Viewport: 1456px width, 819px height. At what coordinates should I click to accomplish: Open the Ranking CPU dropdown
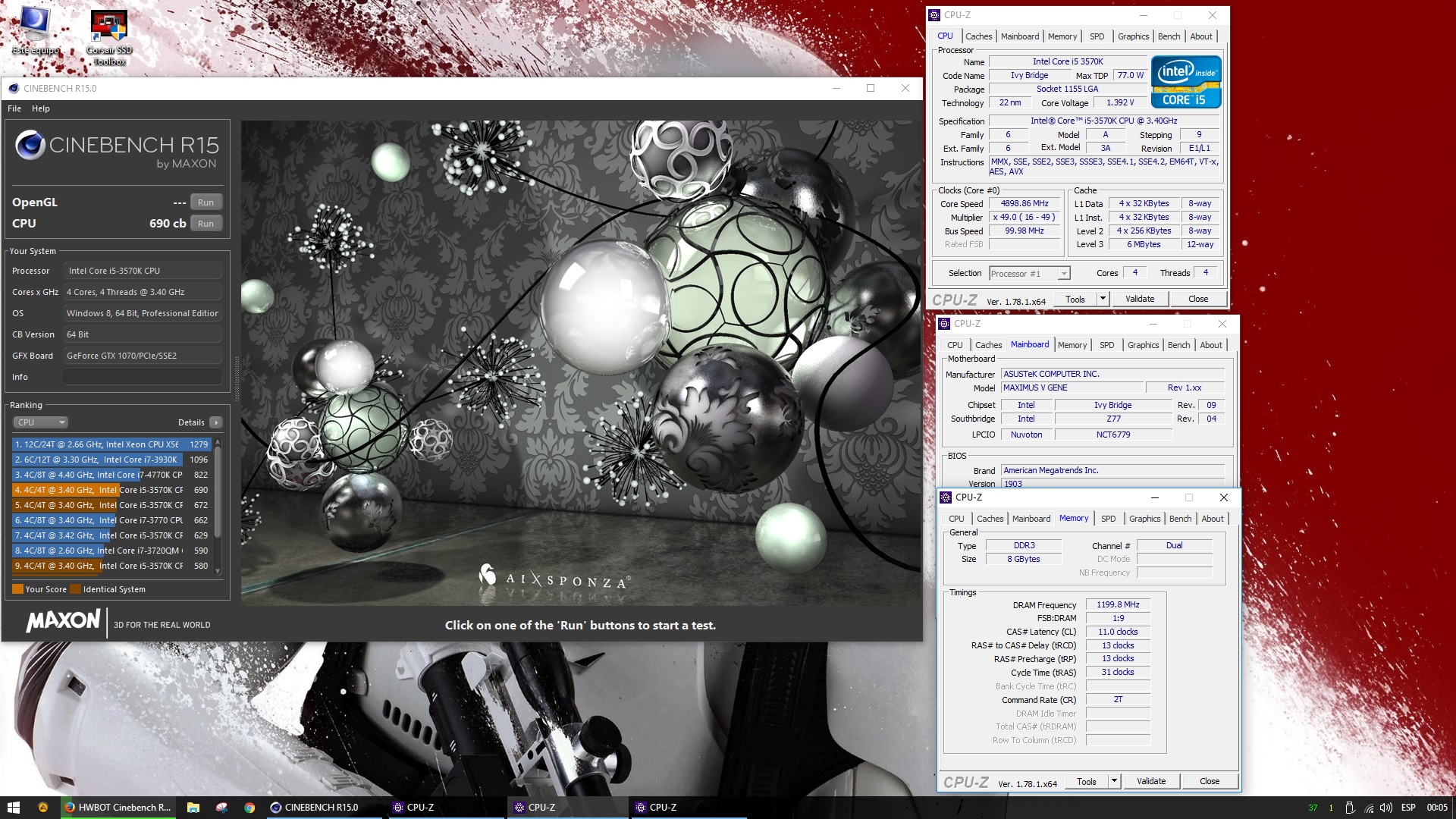click(x=40, y=422)
